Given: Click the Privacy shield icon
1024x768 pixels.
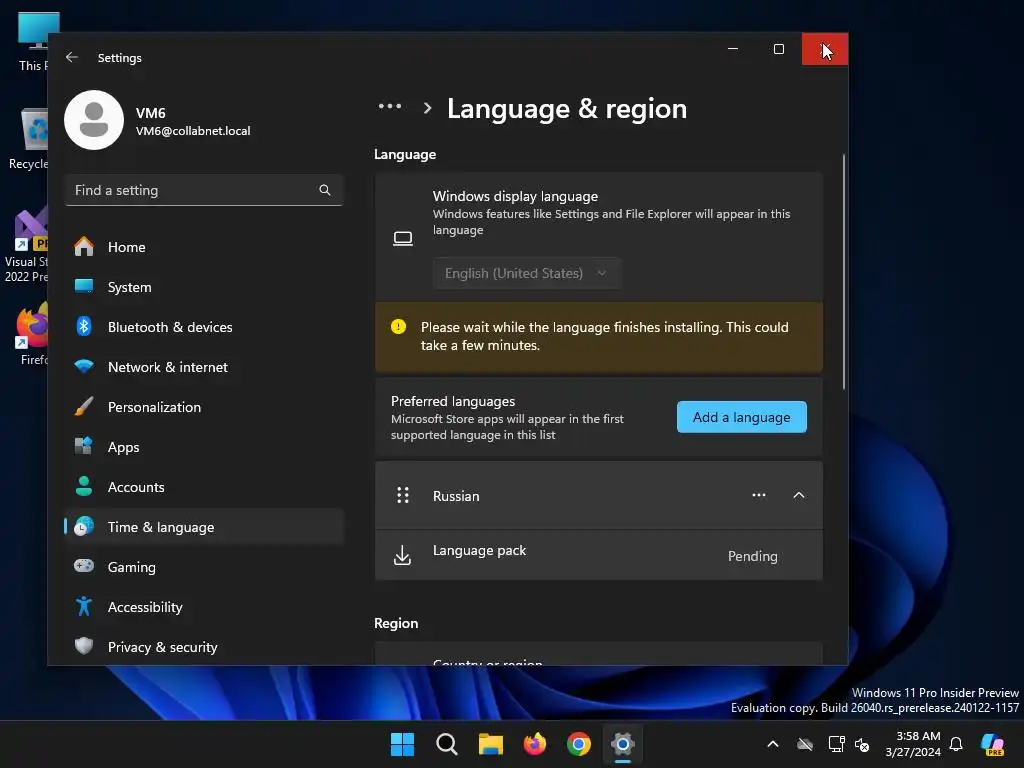Looking at the screenshot, I should click(84, 646).
